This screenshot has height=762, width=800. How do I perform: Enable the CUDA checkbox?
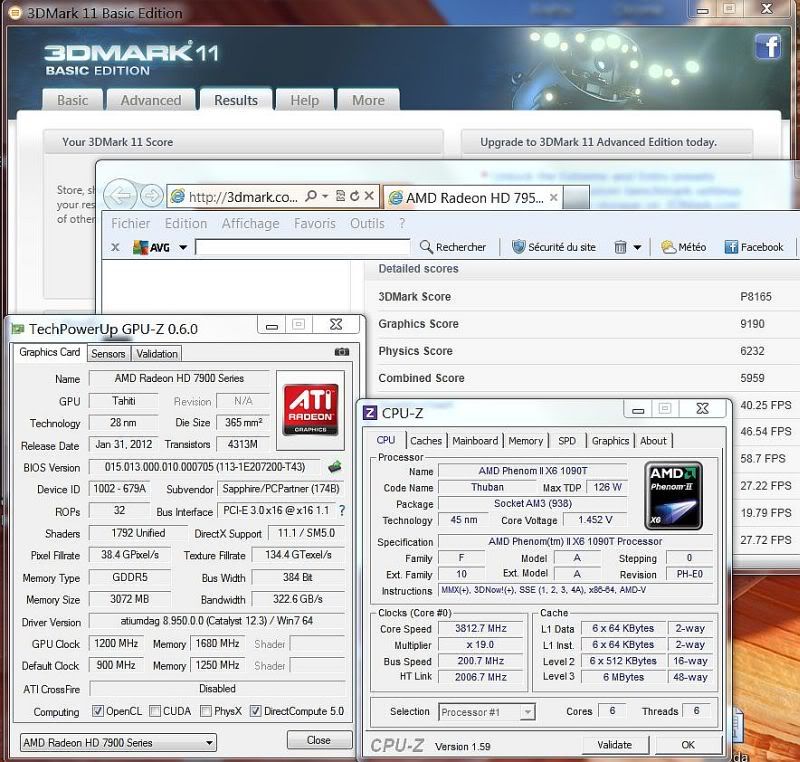point(155,712)
